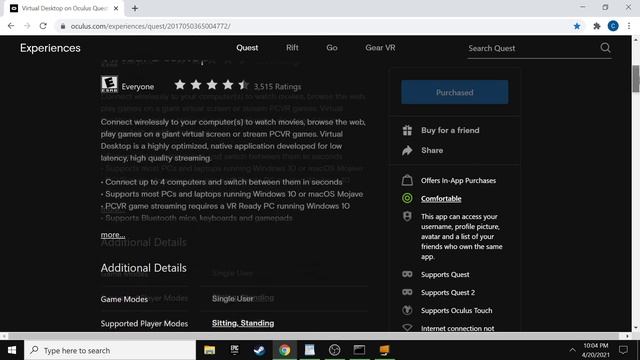
Task: Click the privacy shield icon beside app access text
Action: coord(407,216)
